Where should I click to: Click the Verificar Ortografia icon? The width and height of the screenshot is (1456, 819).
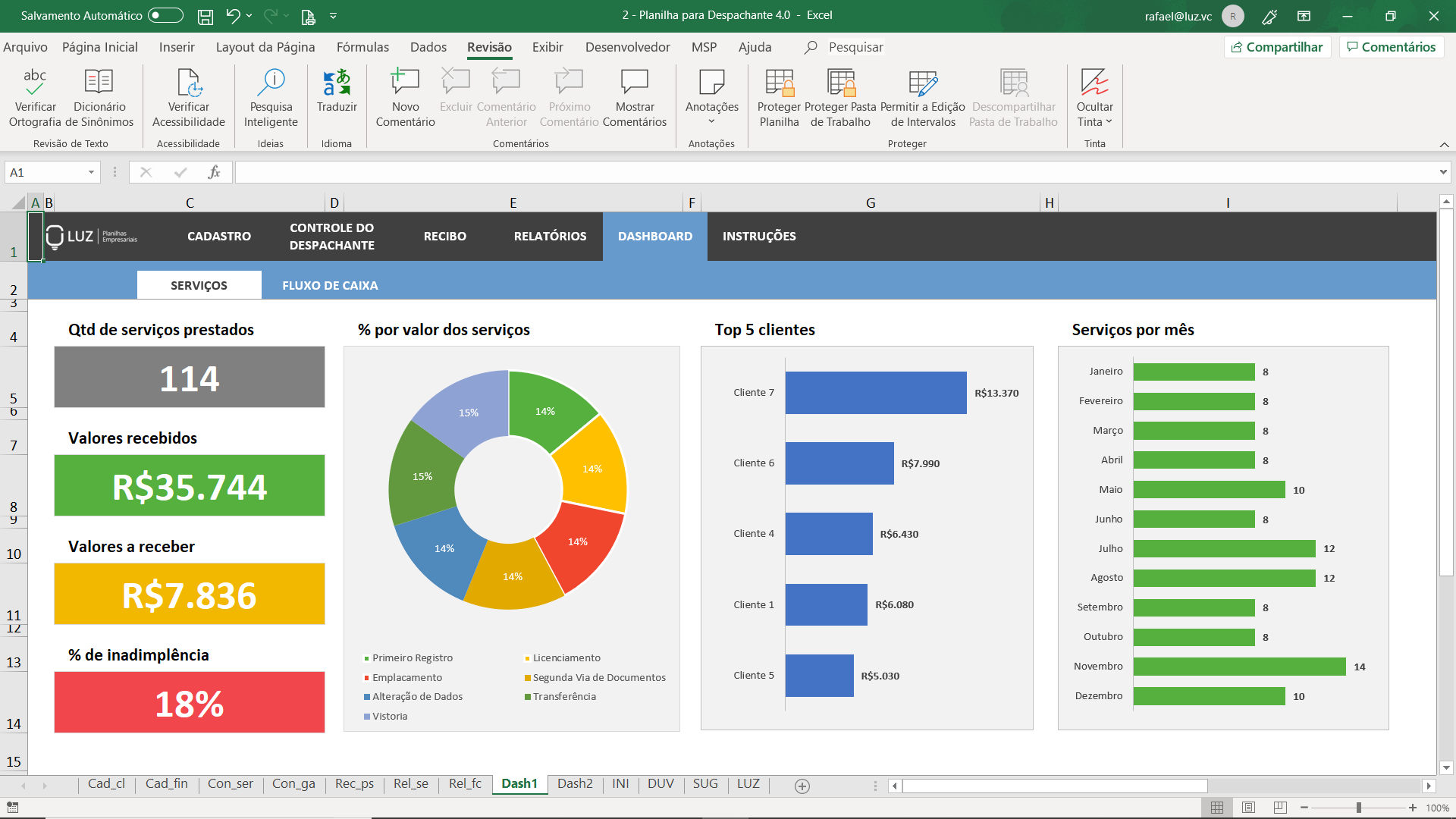click(x=35, y=82)
